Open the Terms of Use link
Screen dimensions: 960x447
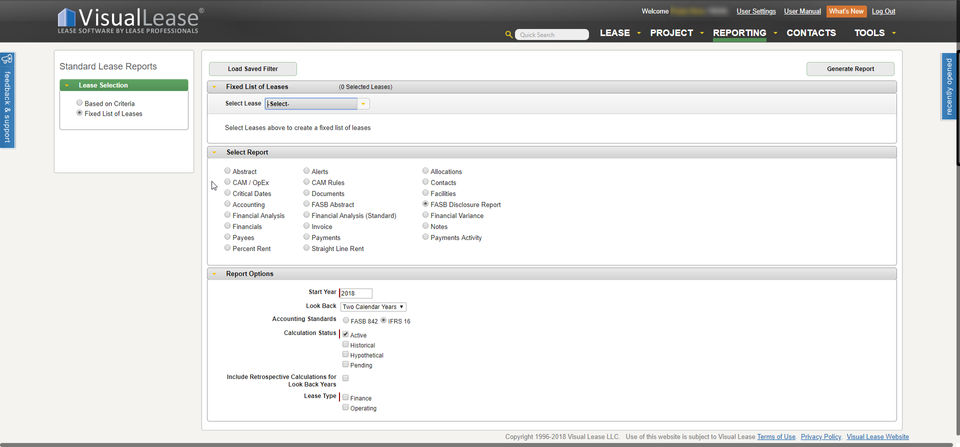tap(776, 437)
